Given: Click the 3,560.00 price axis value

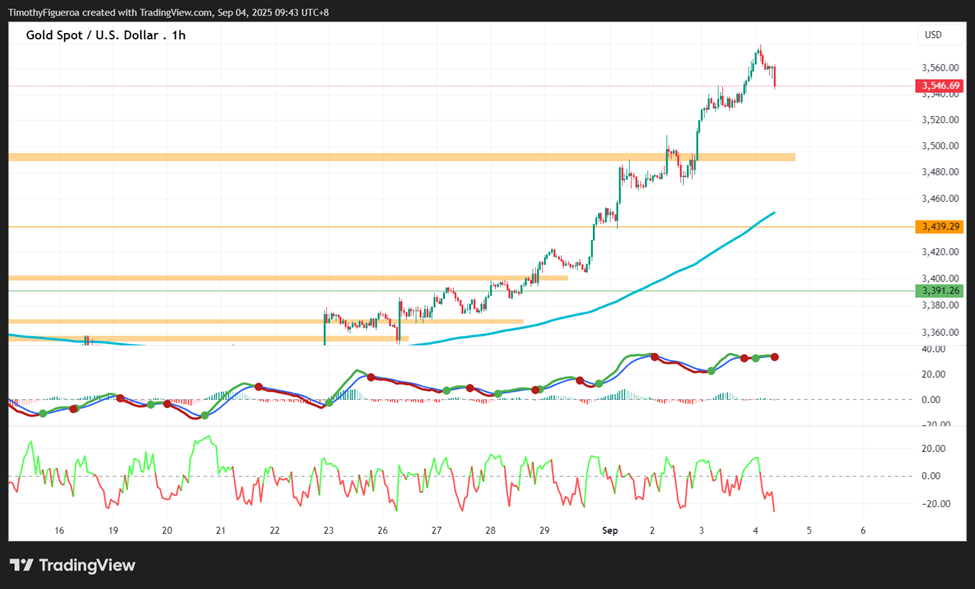Looking at the screenshot, I should pyautogui.click(x=940, y=67).
